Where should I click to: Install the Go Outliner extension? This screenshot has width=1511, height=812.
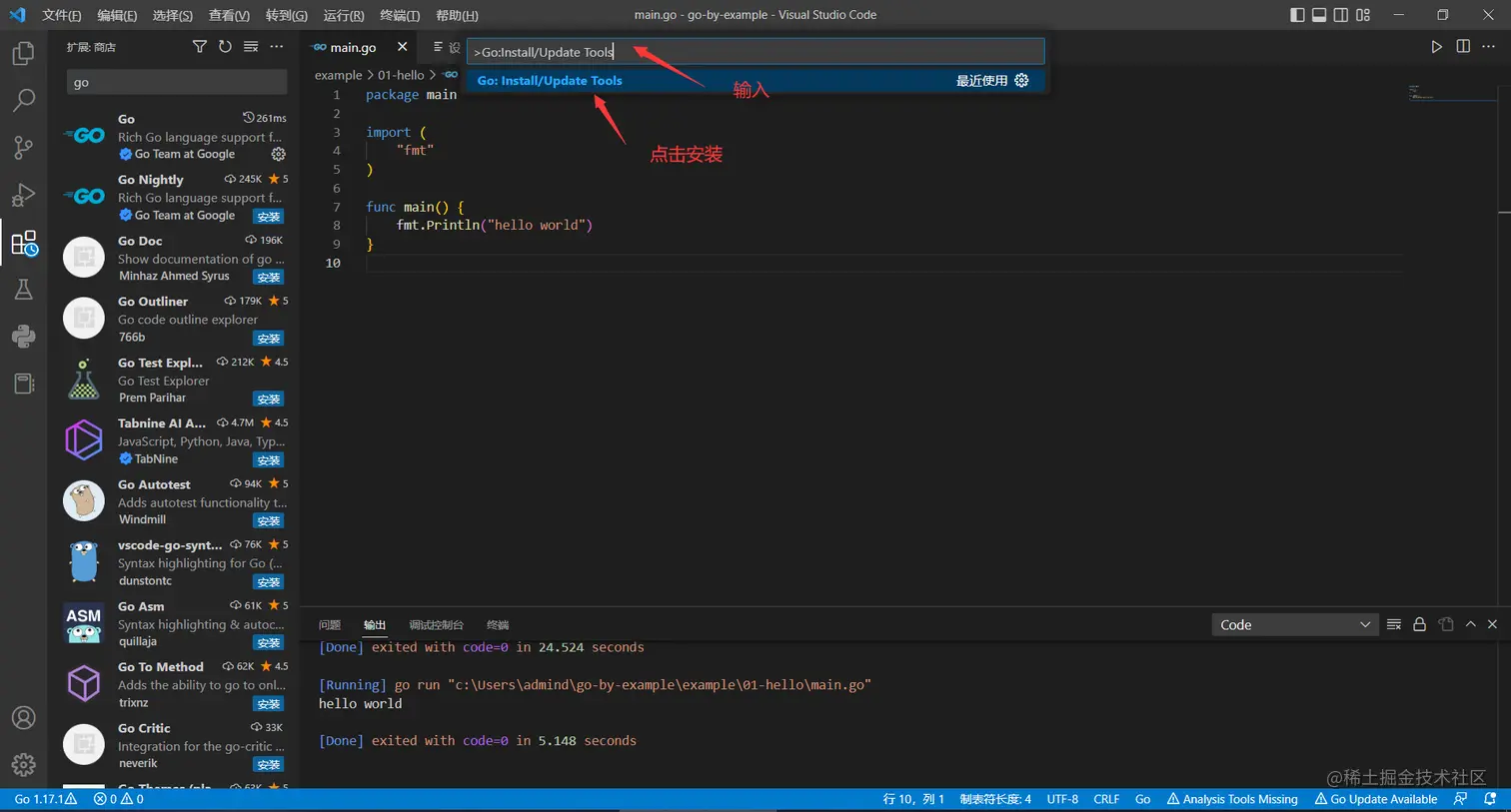point(268,338)
